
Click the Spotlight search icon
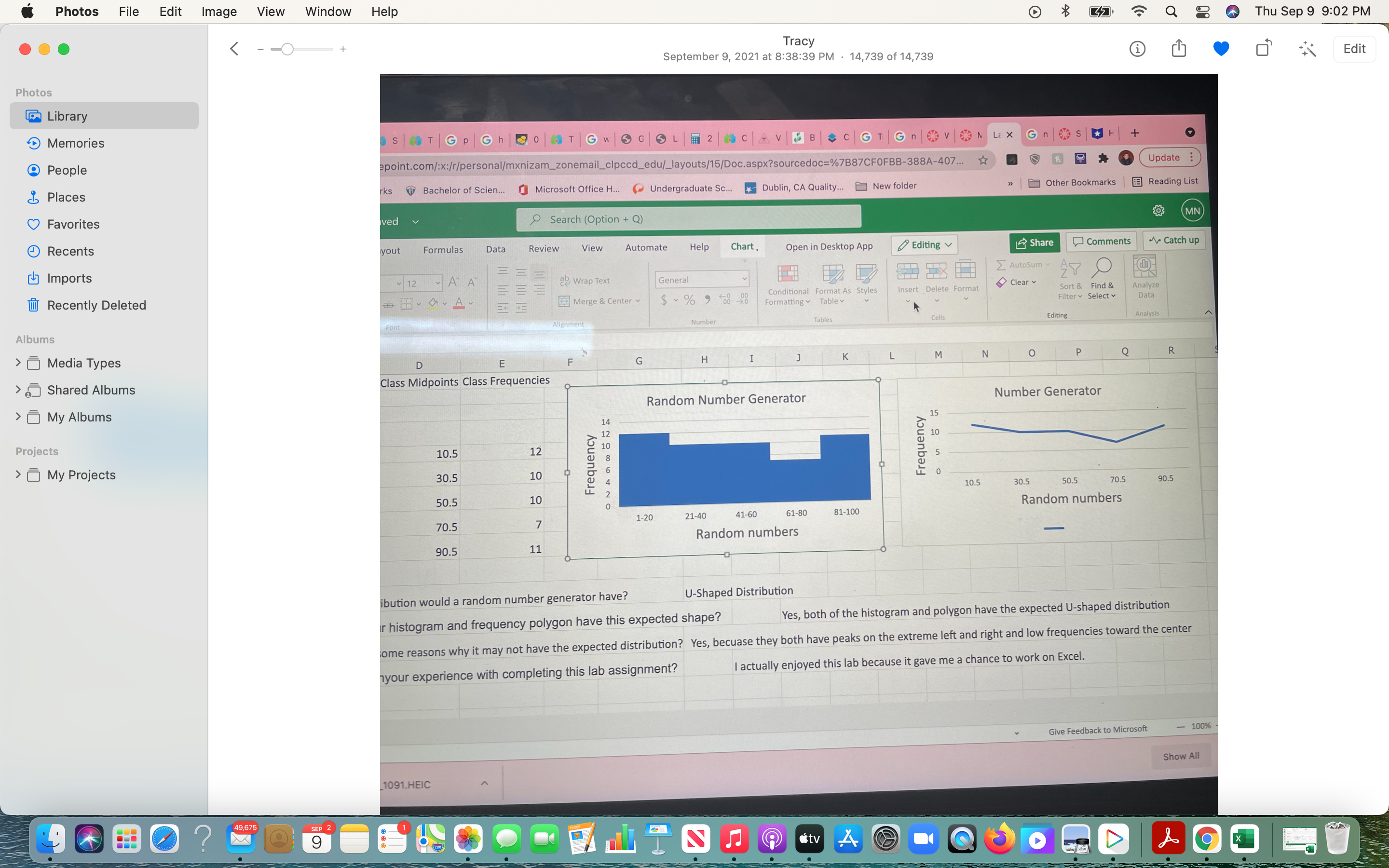coord(1171,12)
